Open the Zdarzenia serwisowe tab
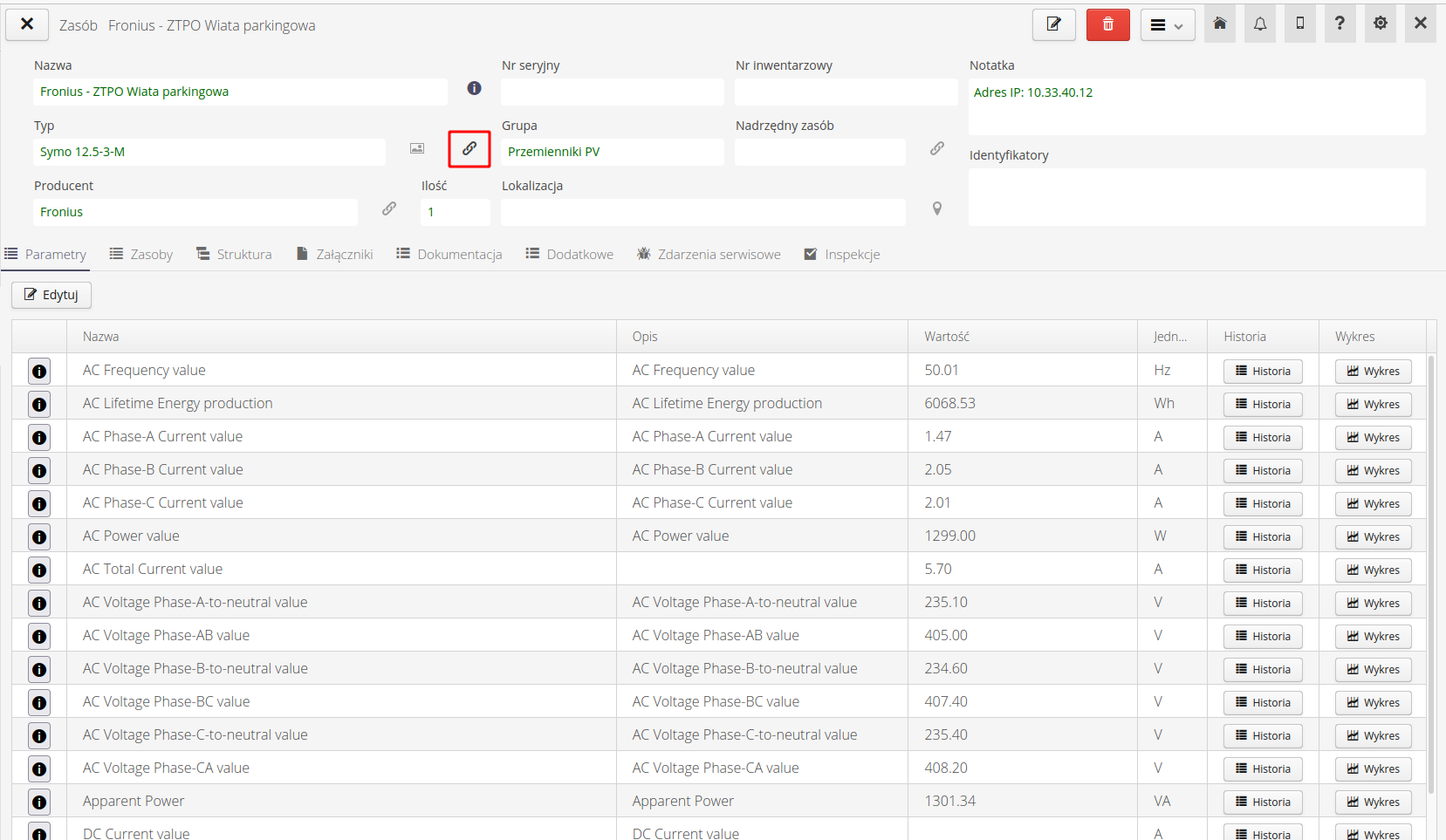The image size is (1446, 840). coord(709,255)
